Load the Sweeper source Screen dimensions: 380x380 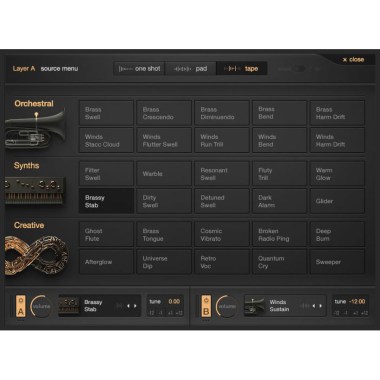[337, 262]
